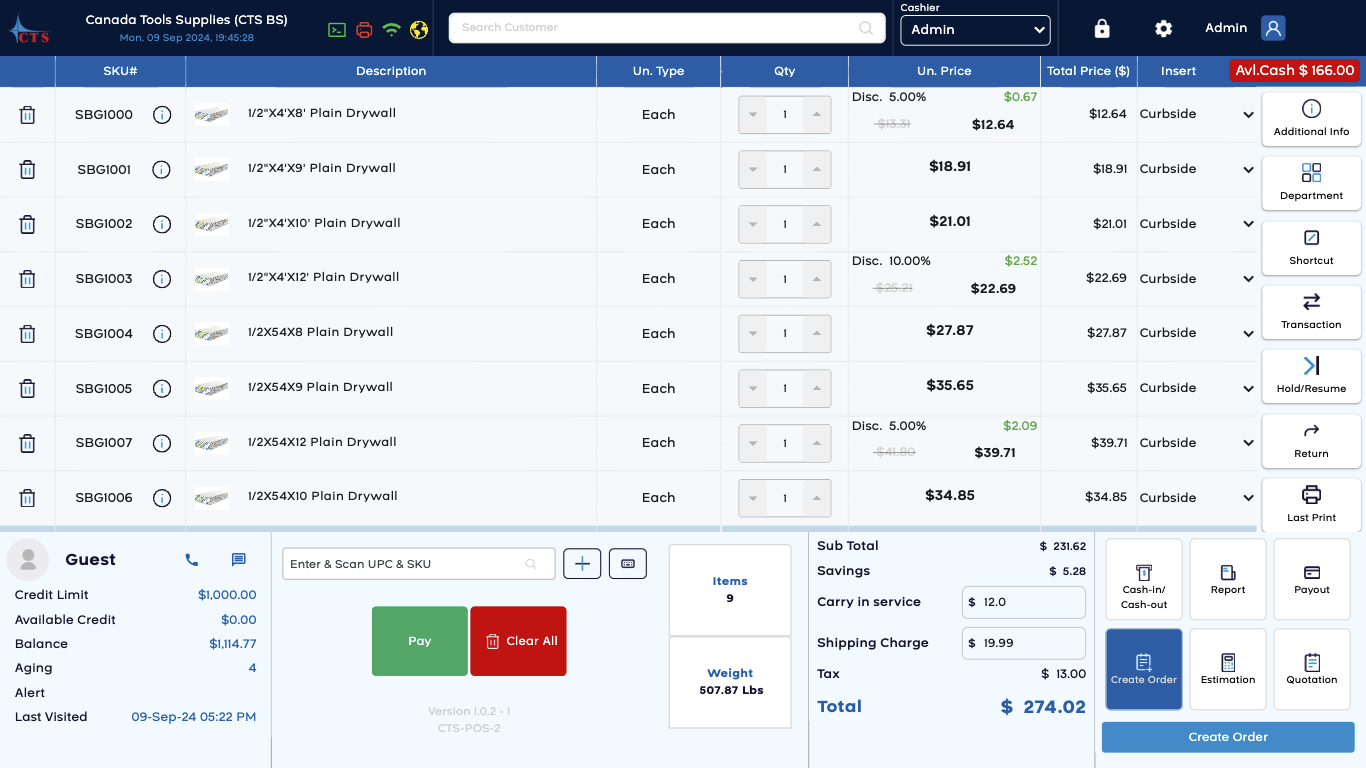The width and height of the screenshot is (1366, 768).
Task: Start a Return transaction
Action: click(1311, 441)
